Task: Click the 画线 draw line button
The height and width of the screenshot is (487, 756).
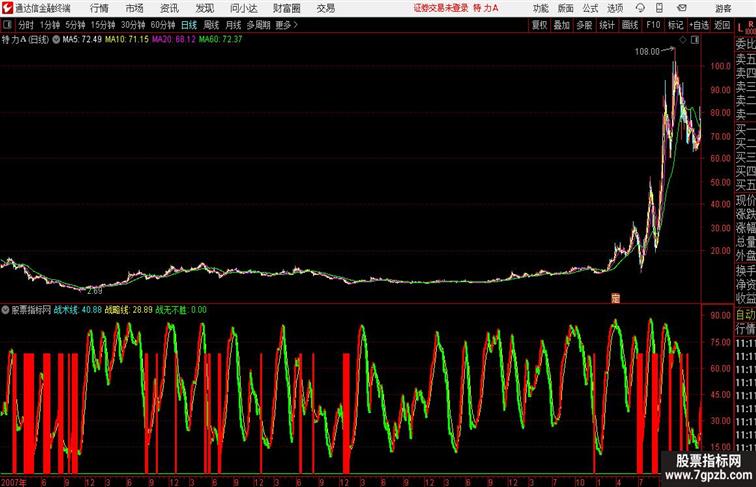Action: pos(630,25)
